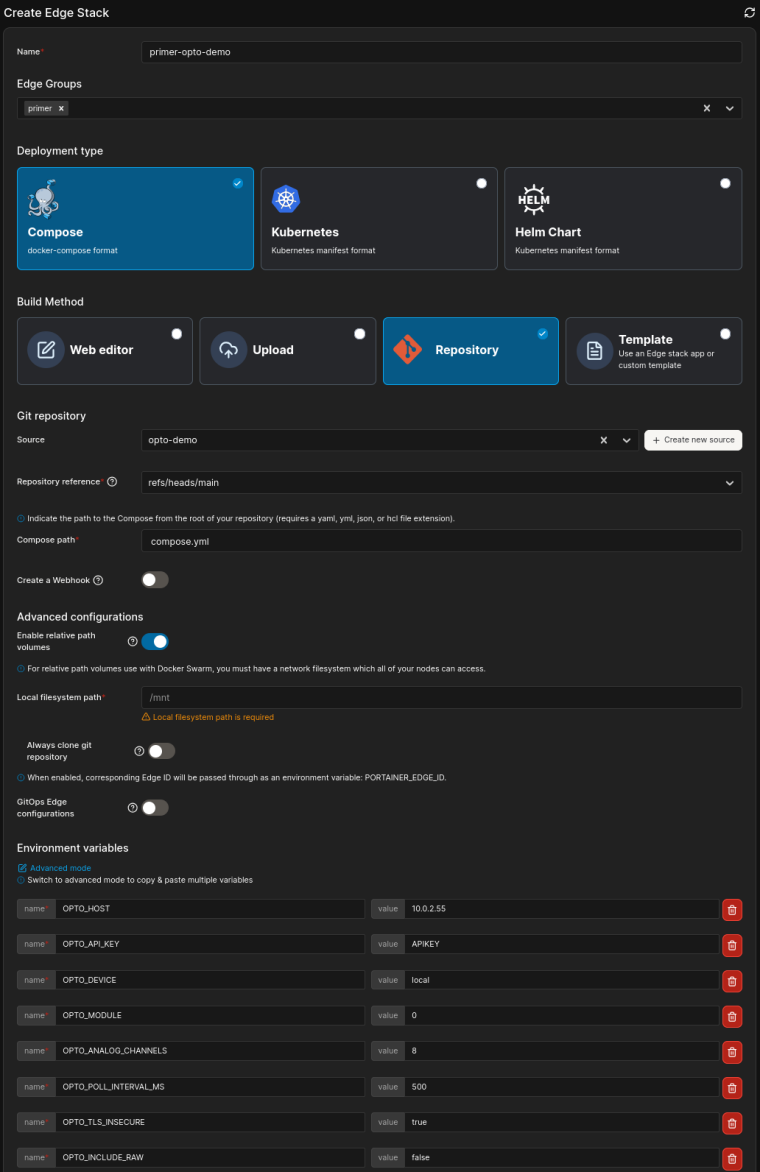Choose the Template build method radio

(x=725, y=334)
